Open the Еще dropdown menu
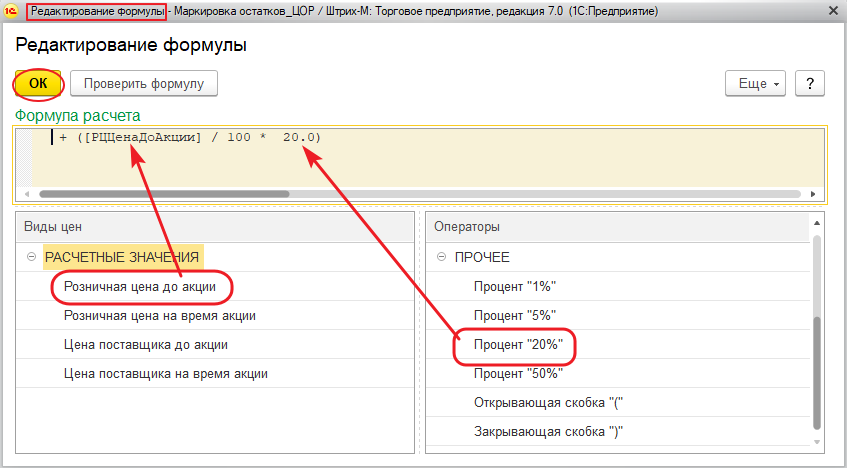 pos(755,83)
